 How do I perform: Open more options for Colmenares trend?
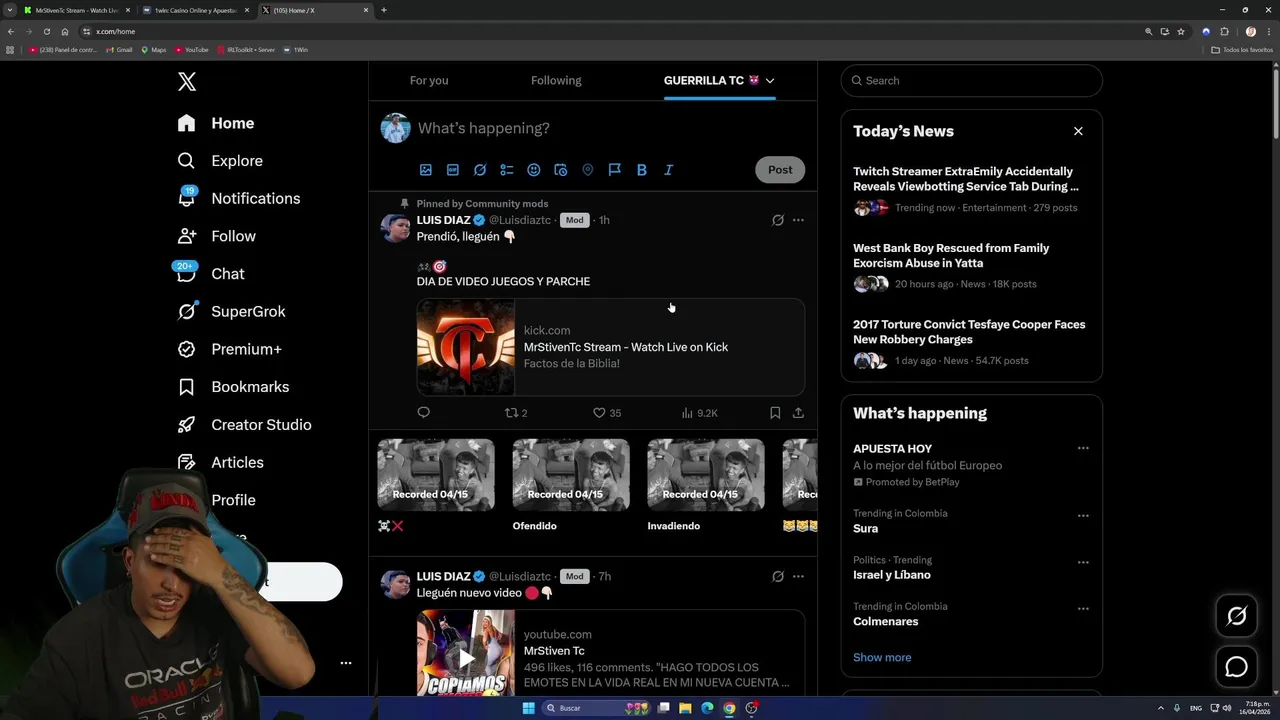tap(1083, 609)
